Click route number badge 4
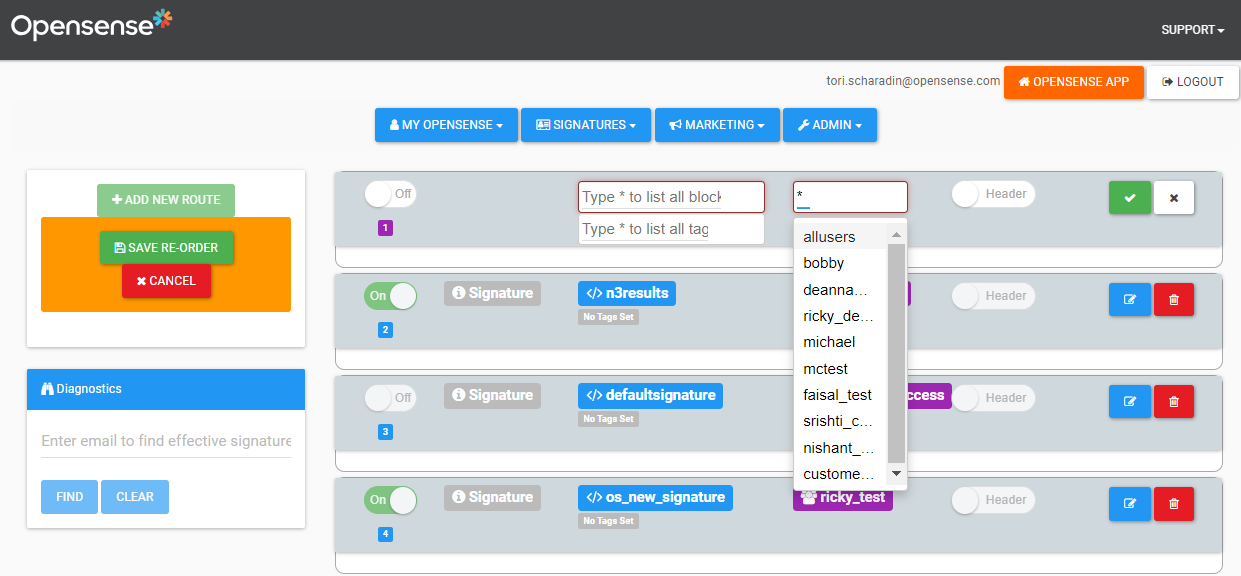1241x576 pixels. point(386,534)
